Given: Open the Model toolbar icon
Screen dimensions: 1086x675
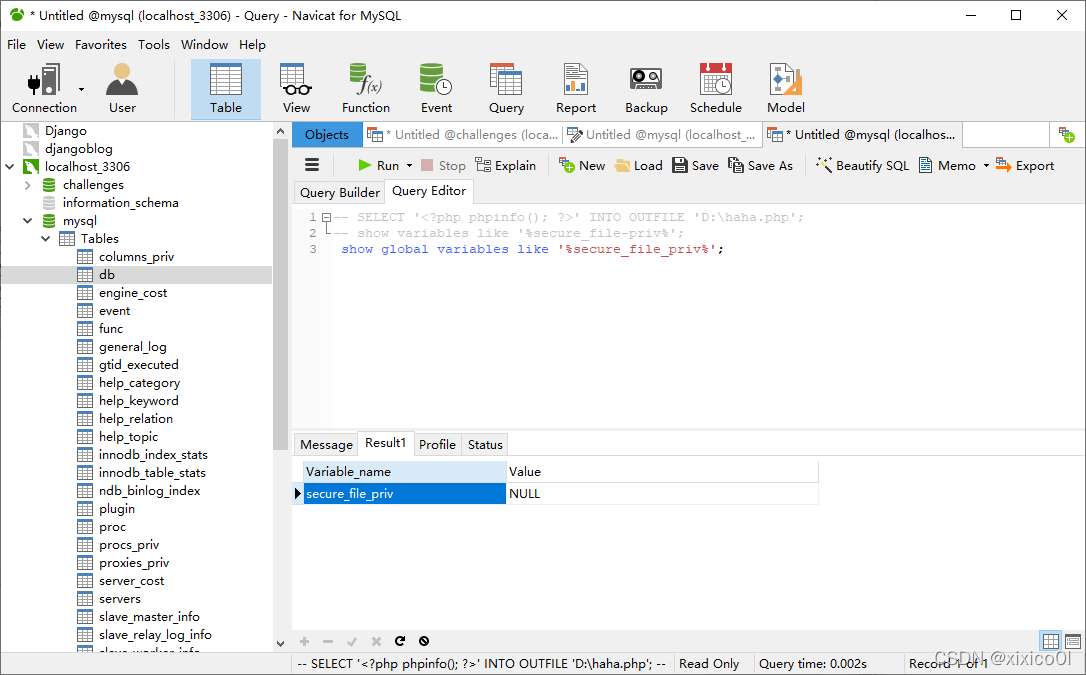Looking at the screenshot, I should [785, 89].
